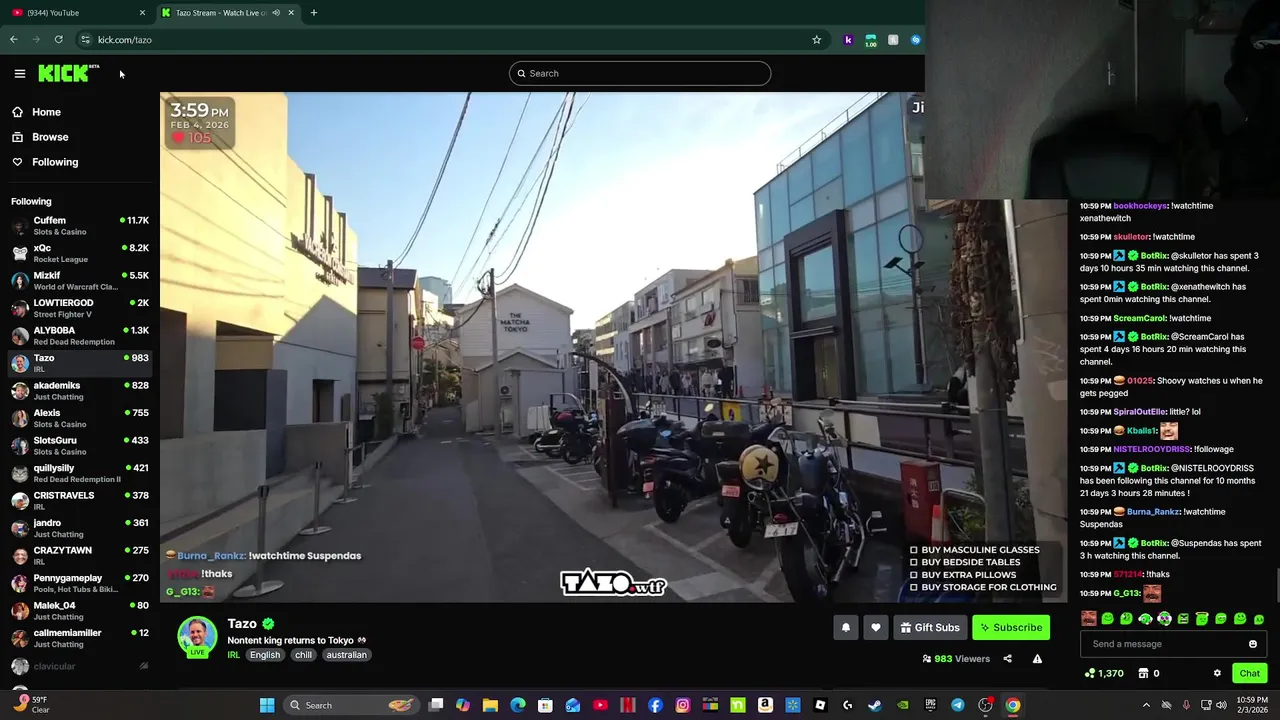Open Malek_04 channel in following list
1280x720 pixels.
click(x=80, y=611)
